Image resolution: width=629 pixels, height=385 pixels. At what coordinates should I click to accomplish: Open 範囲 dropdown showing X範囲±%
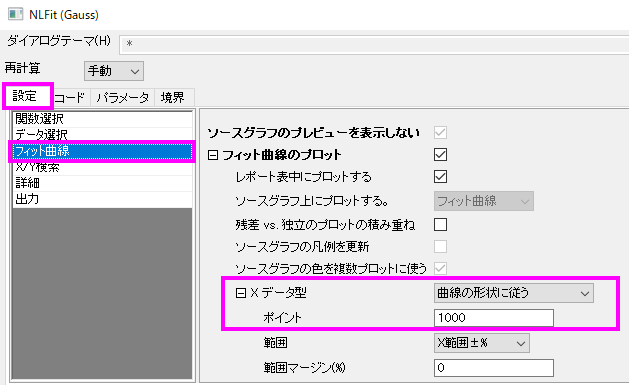[x=481, y=343]
